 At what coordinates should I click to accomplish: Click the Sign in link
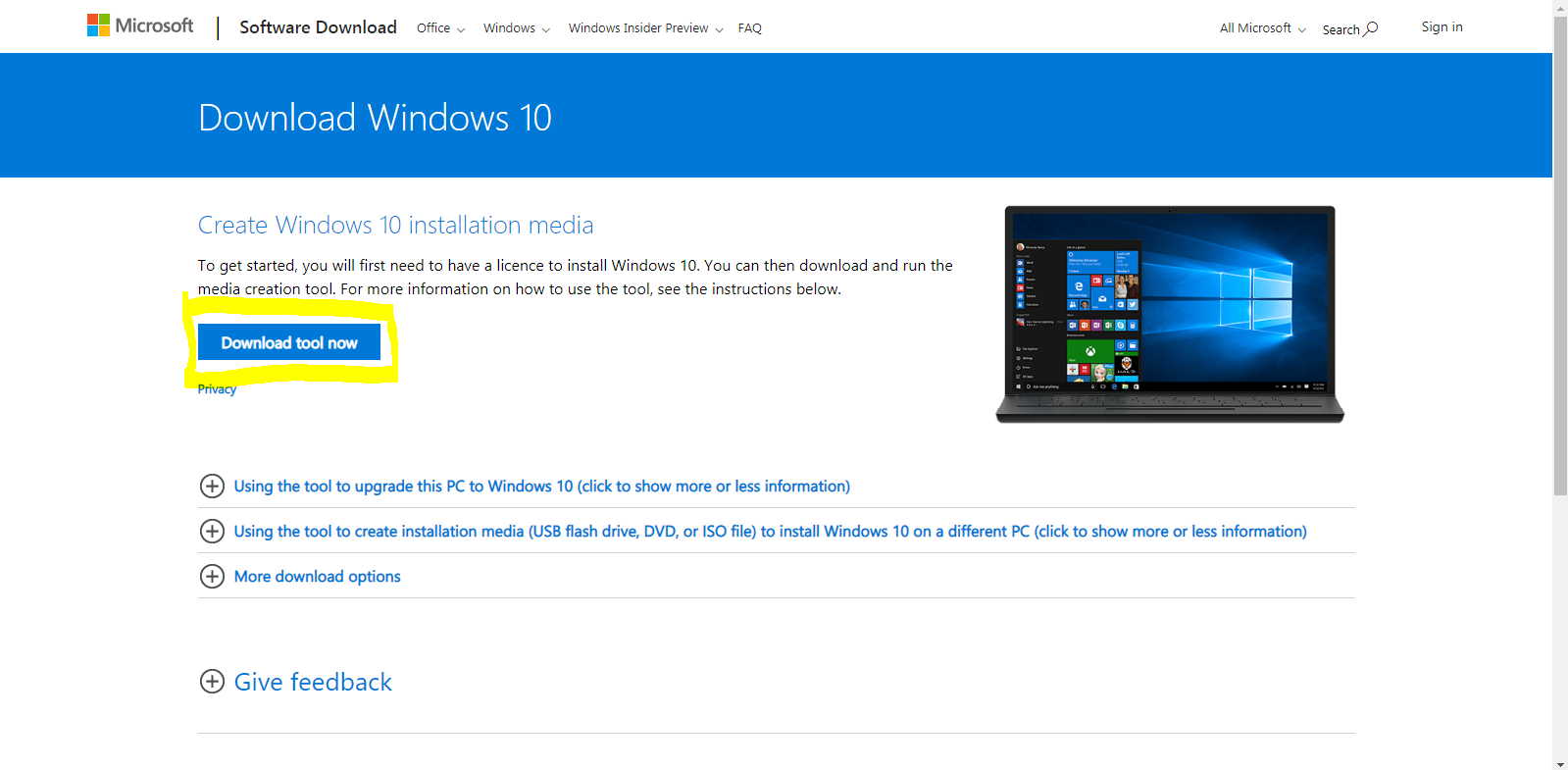pos(1442,27)
